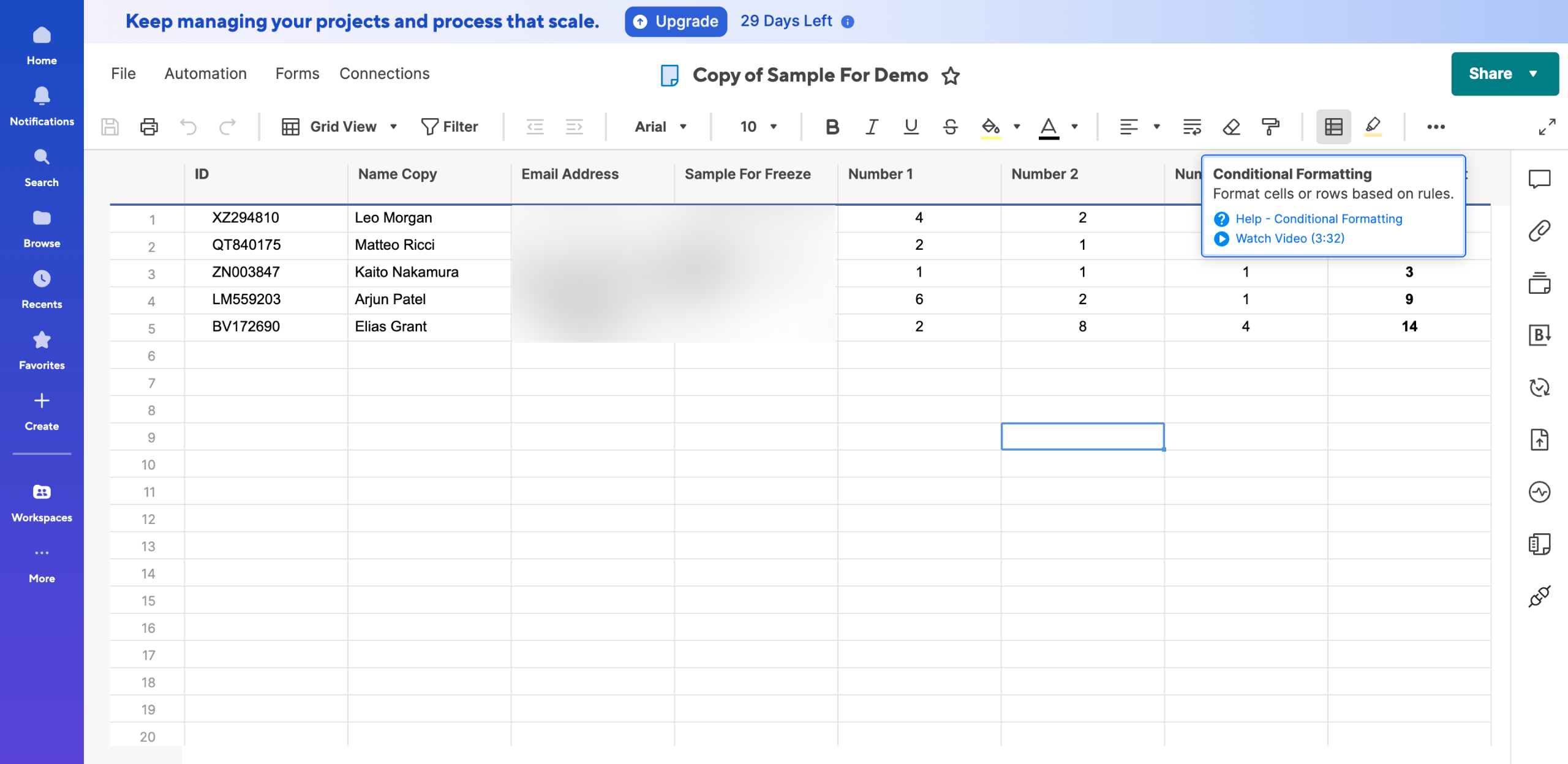Image resolution: width=1568 pixels, height=764 pixels.
Task: Open the Brandfolder B icon
Action: click(x=1539, y=335)
